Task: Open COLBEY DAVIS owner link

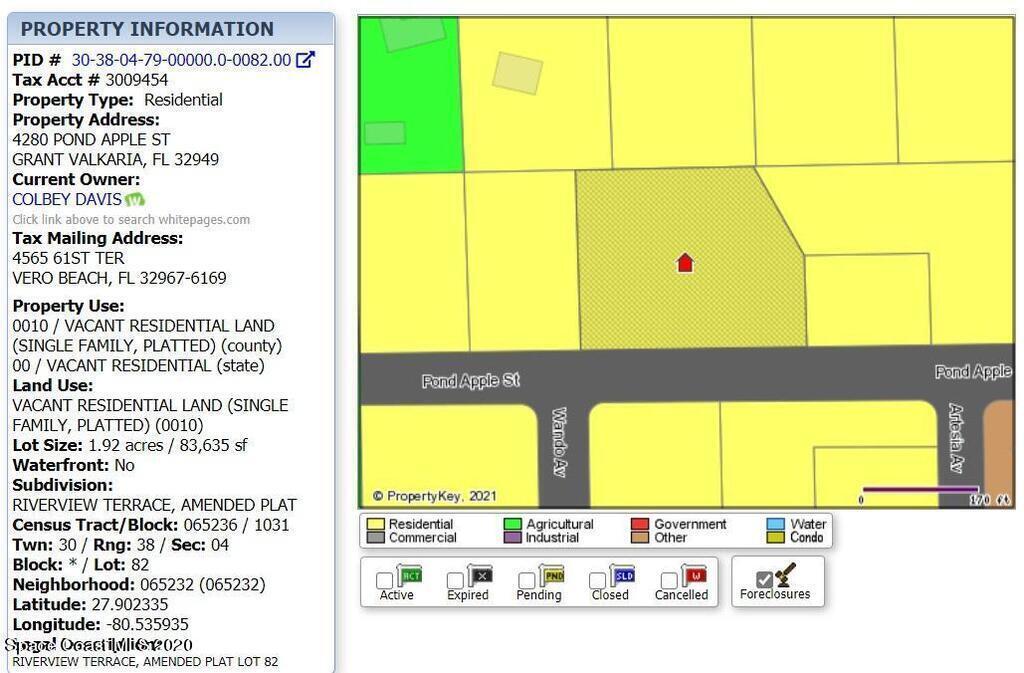Action: (67, 199)
